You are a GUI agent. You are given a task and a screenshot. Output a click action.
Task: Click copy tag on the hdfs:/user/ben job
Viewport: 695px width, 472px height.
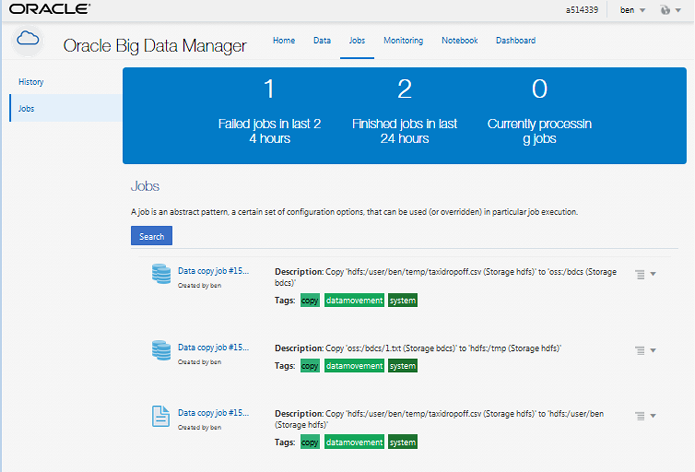coord(310,442)
